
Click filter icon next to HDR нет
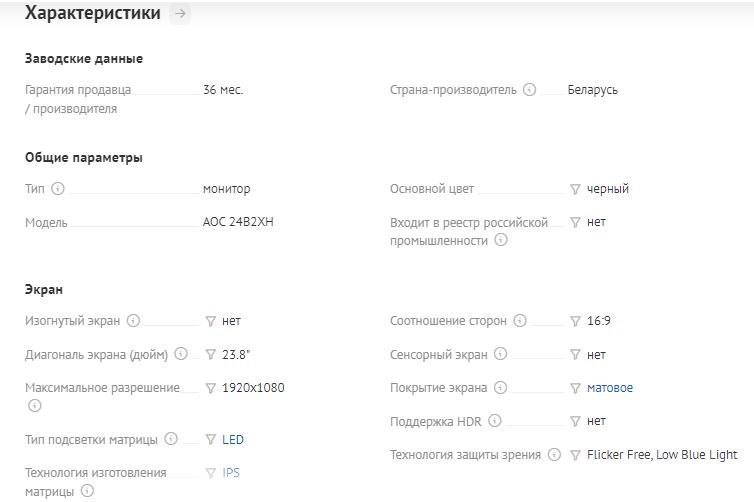point(575,421)
